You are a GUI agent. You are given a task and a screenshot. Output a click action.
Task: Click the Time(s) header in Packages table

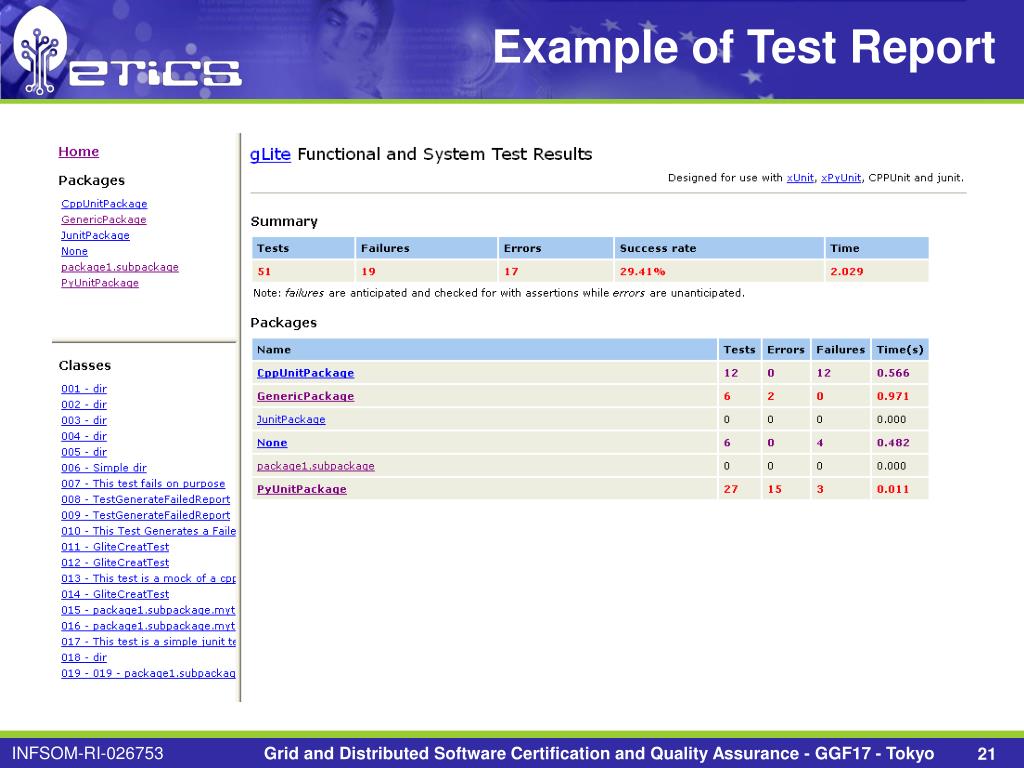click(x=900, y=349)
